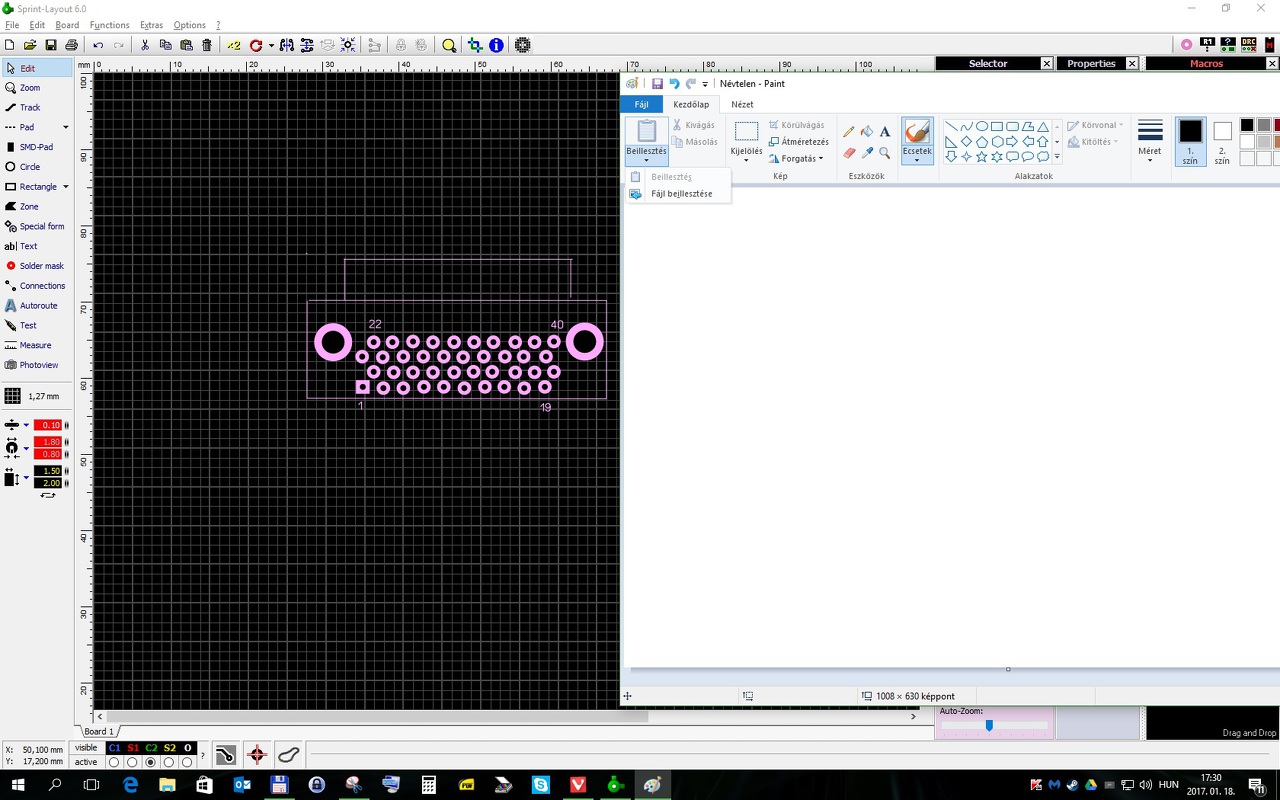Open the Board menu
1280x800 pixels.
(x=67, y=25)
